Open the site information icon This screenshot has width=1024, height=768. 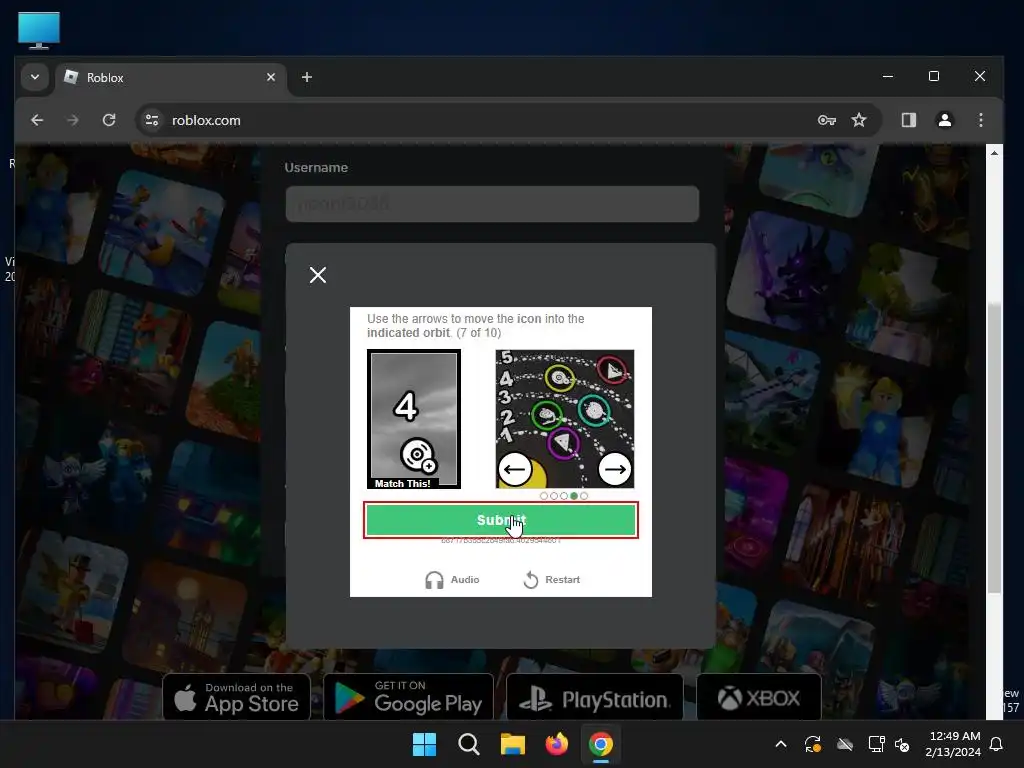coord(152,120)
